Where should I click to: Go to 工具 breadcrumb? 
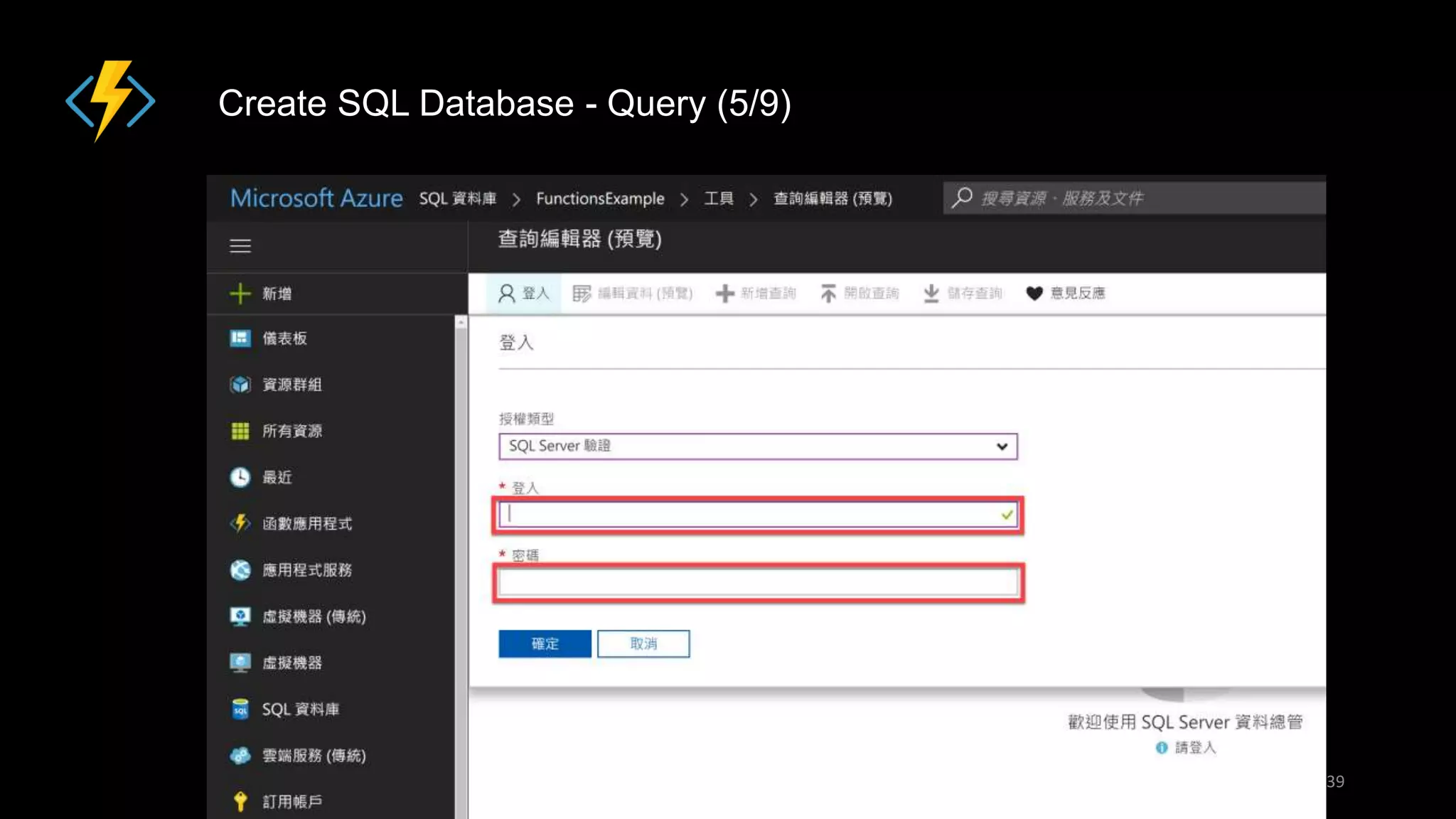[x=719, y=198]
